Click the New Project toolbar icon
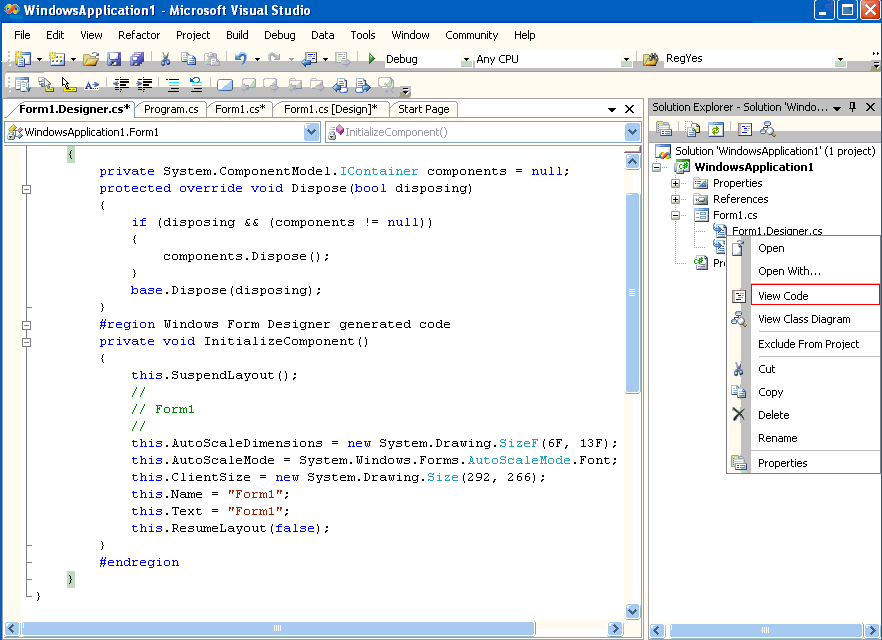Image resolution: width=882 pixels, height=640 pixels. (x=23, y=58)
